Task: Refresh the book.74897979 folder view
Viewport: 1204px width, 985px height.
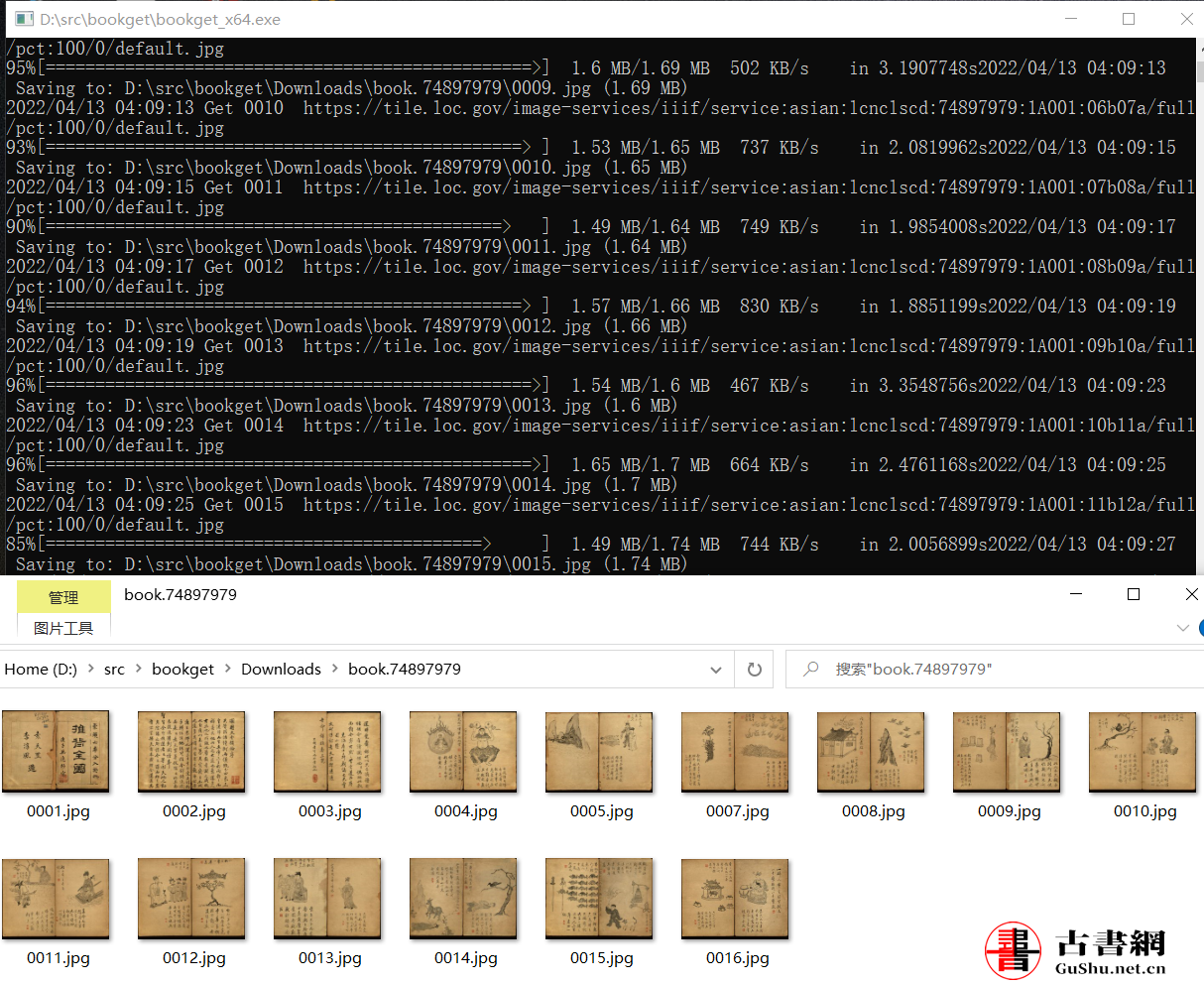Action: click(754, 670)
